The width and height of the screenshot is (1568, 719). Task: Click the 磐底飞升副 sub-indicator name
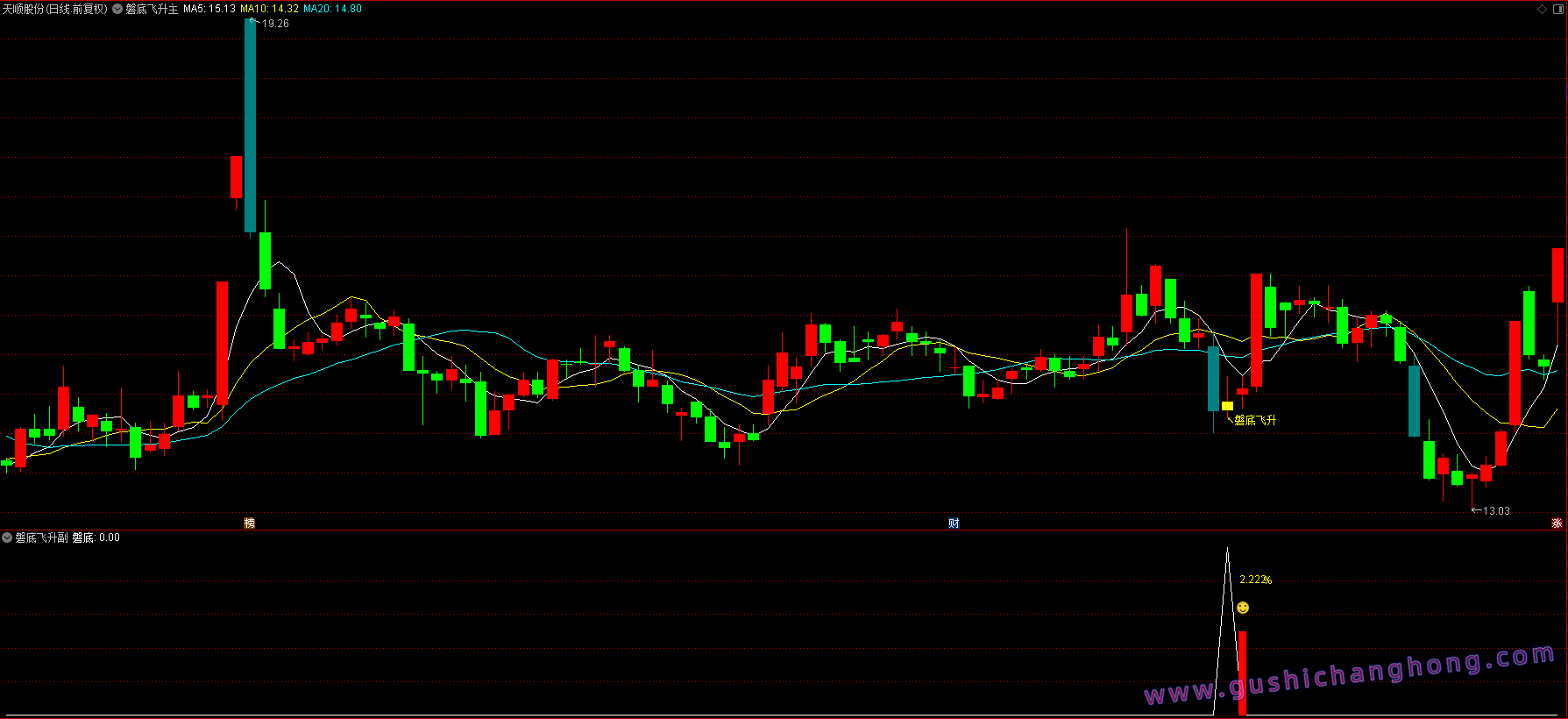(x=41, y=537)
